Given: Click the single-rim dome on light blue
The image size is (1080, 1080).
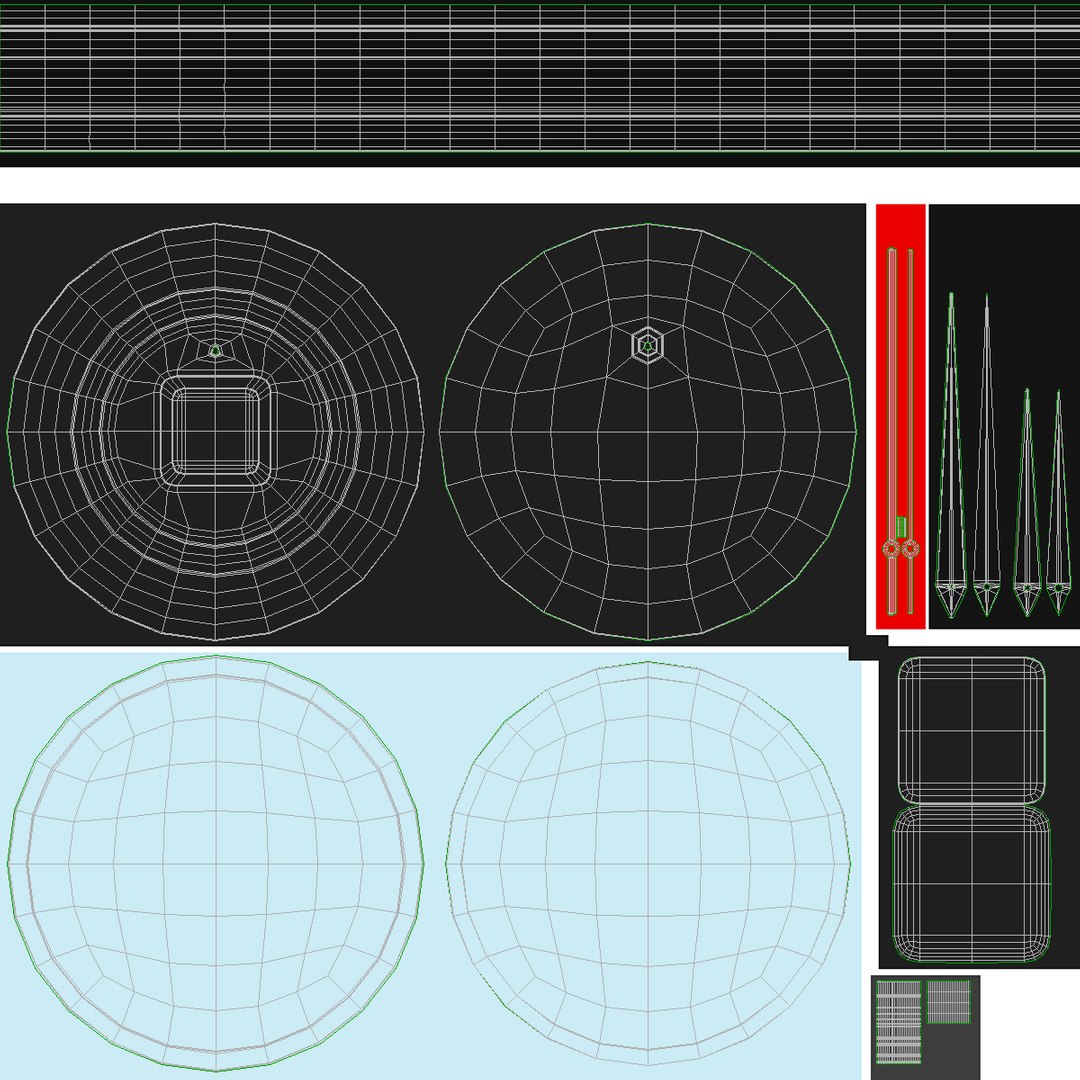Looking at the screenshot, I should [647, 864].
